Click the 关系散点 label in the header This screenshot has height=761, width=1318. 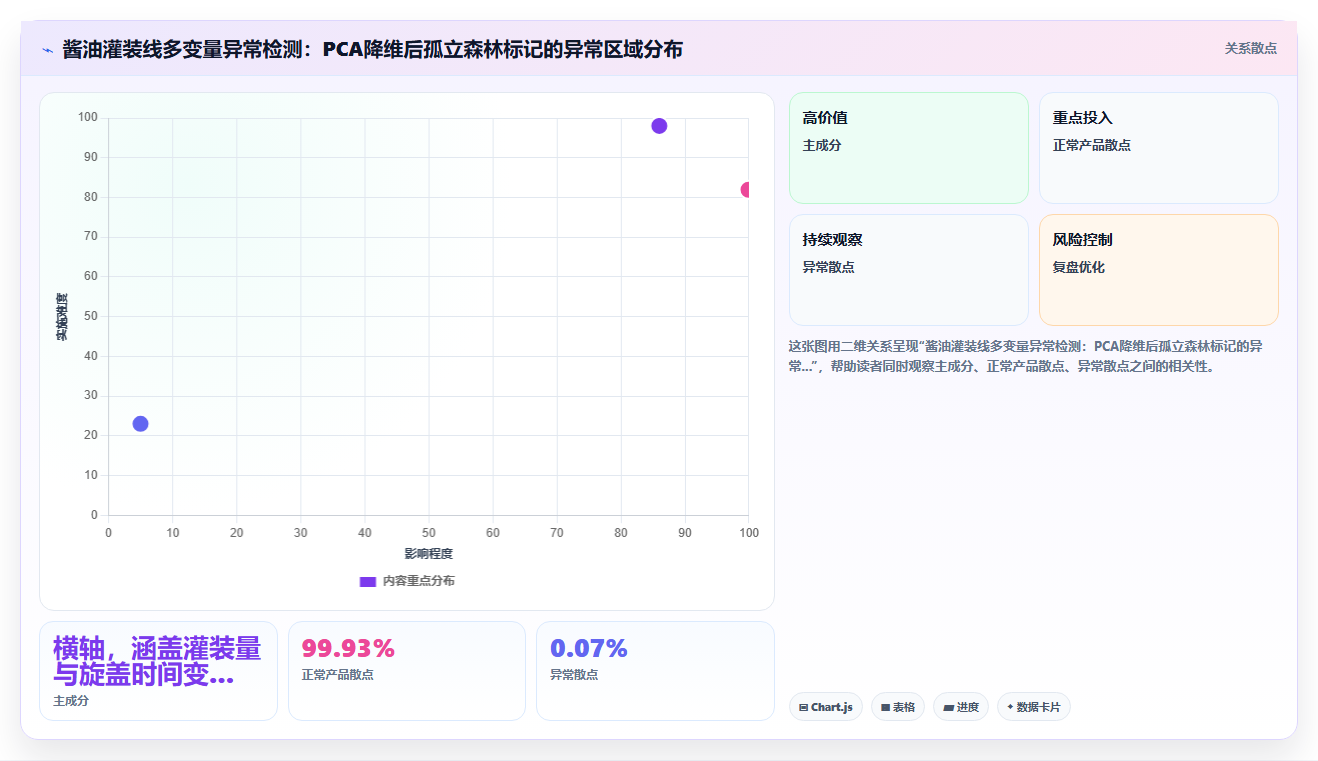1250,48
